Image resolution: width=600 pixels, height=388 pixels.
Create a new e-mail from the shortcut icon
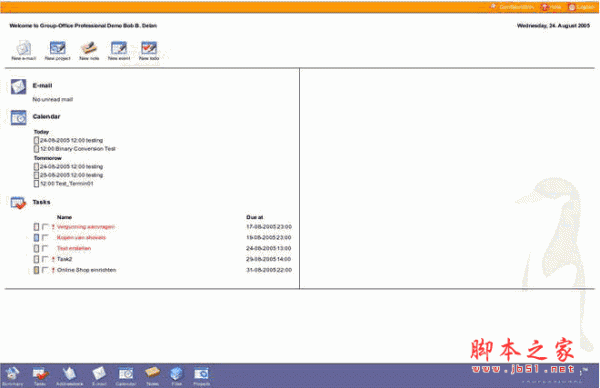pyautogui.click(x=23, y=50)
